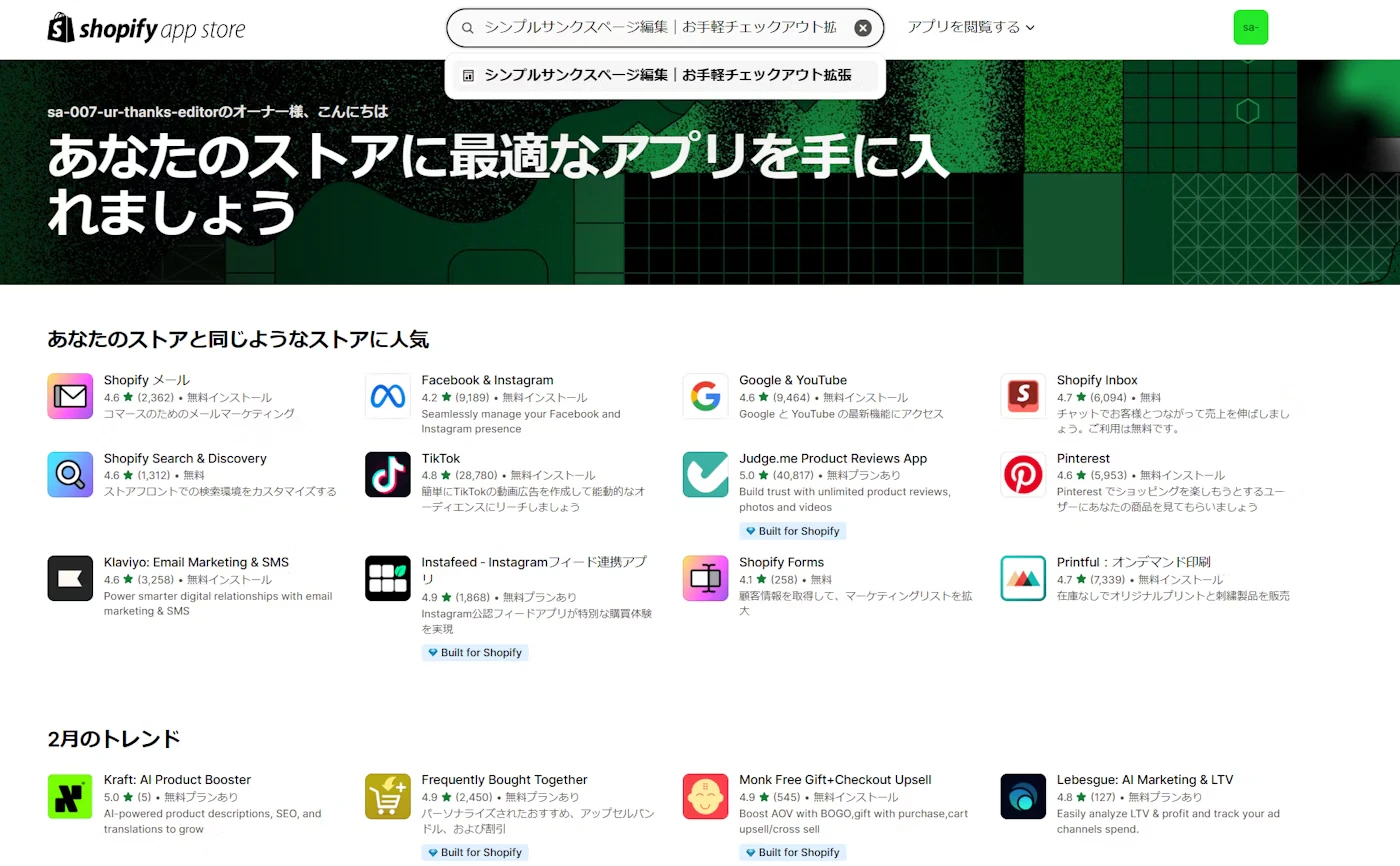
Task: Open the Shopify Forms app icon
Action: [x=706, y=578]
